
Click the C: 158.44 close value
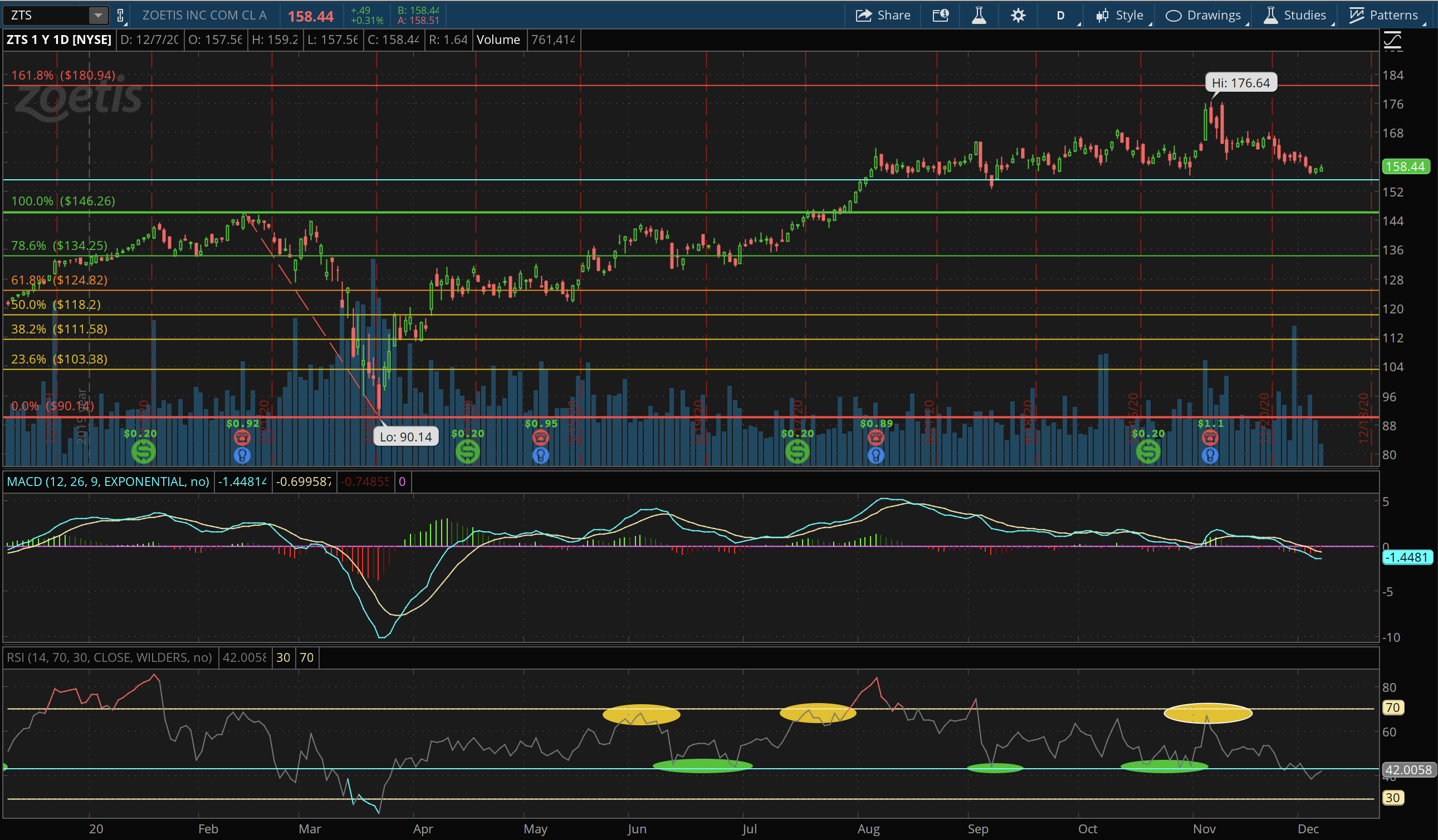point(393,40)
